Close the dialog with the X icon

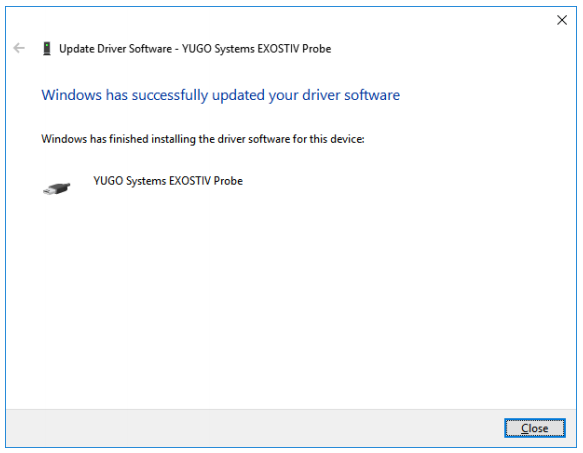pos(562,20)
